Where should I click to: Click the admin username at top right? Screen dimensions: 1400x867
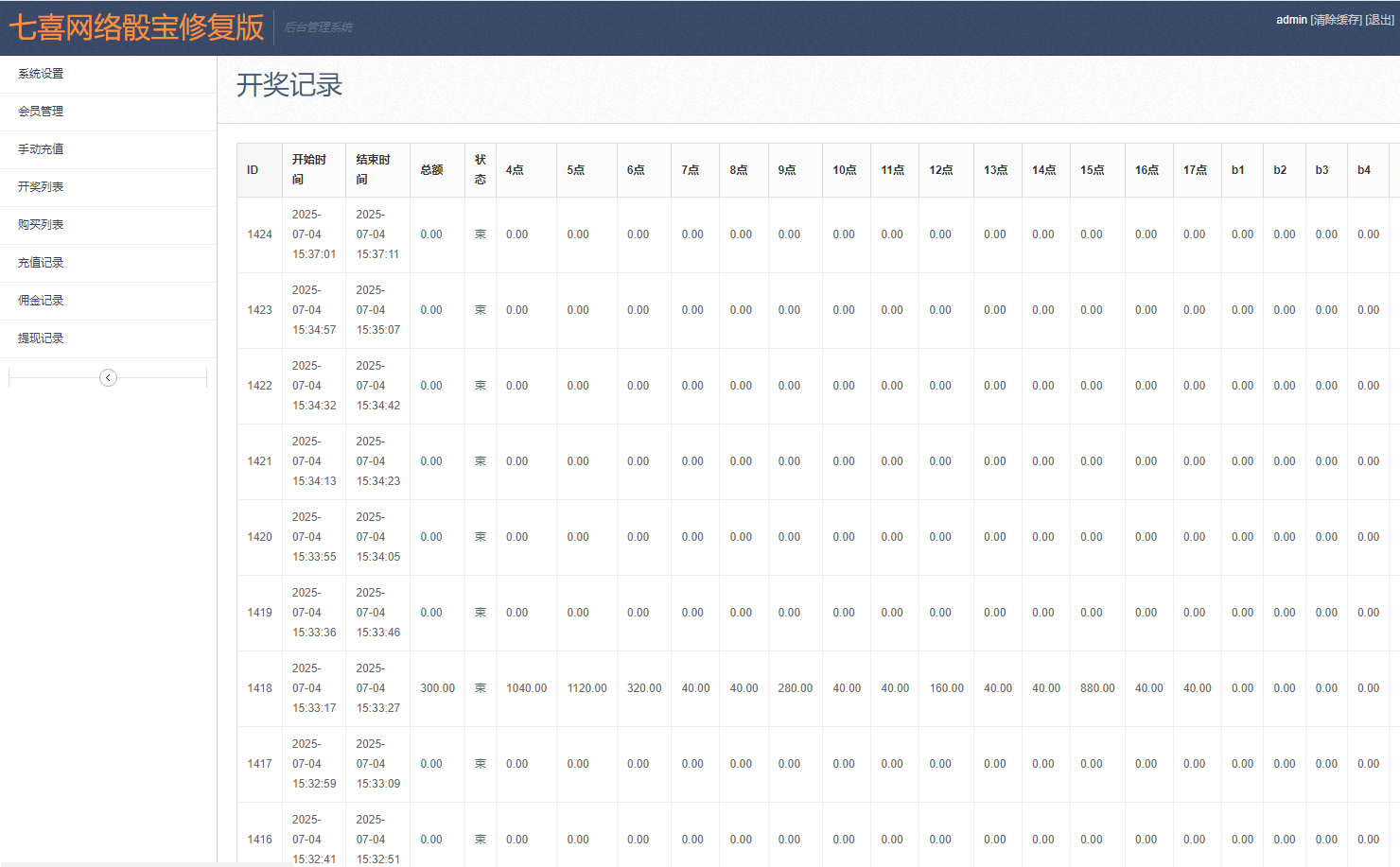[x=1291, y=19]
